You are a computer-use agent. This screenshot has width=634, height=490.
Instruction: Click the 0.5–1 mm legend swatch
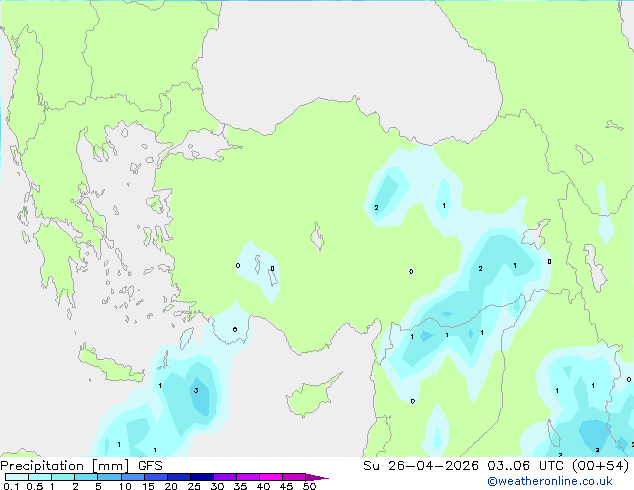(x=40, y=477)
